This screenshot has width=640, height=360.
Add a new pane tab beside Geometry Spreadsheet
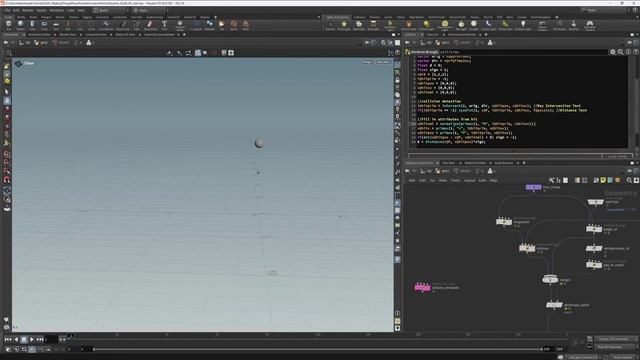[184, 35]
